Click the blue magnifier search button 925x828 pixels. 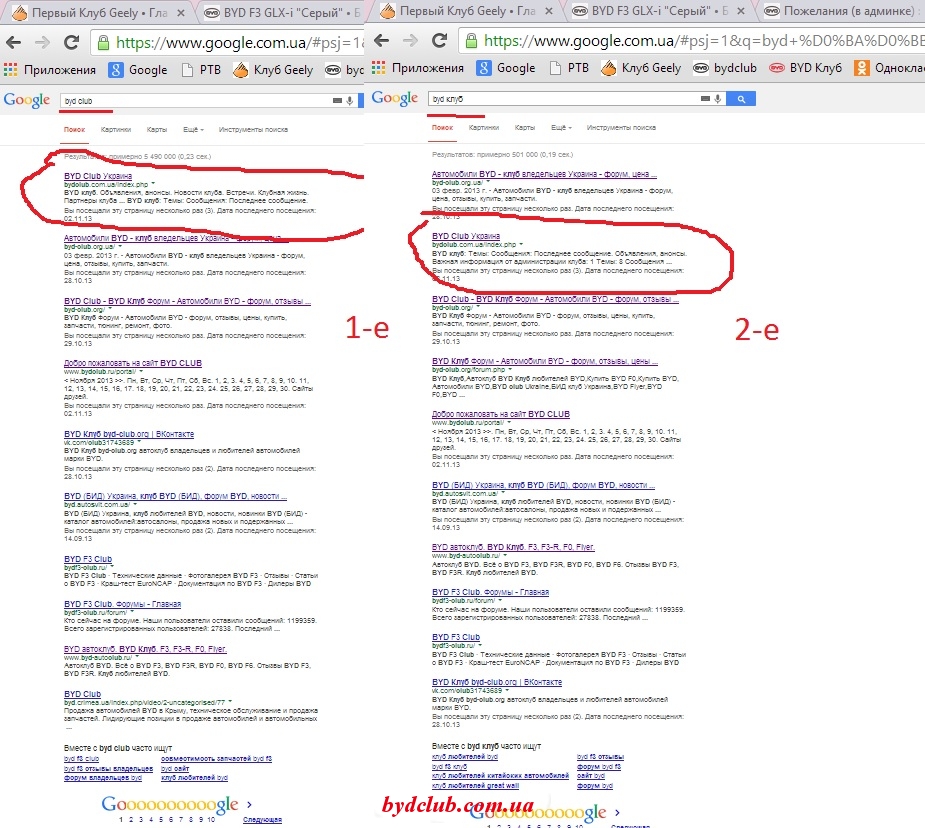coord(740,99)
